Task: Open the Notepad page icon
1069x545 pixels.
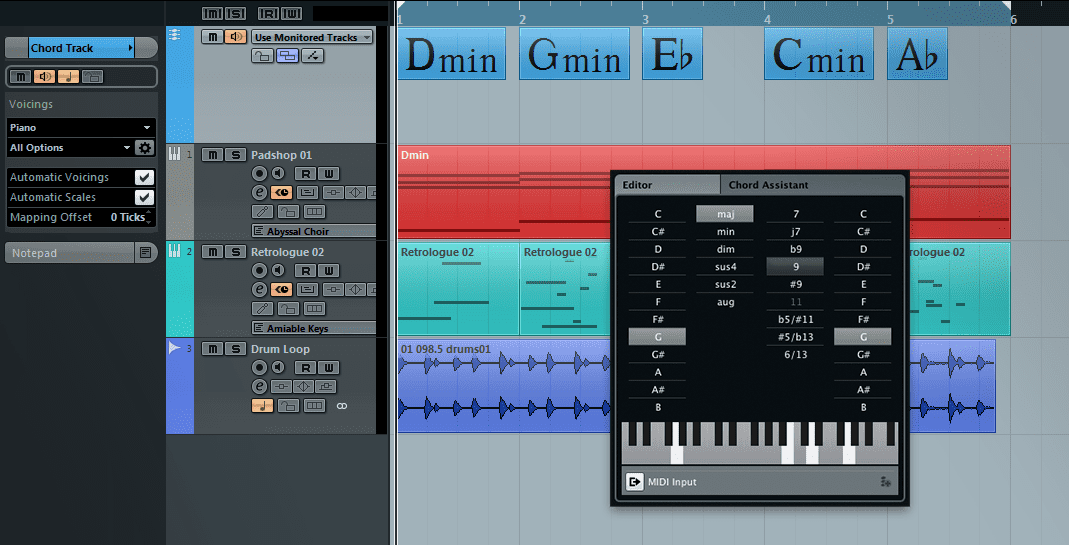Action: coord(145,253)
